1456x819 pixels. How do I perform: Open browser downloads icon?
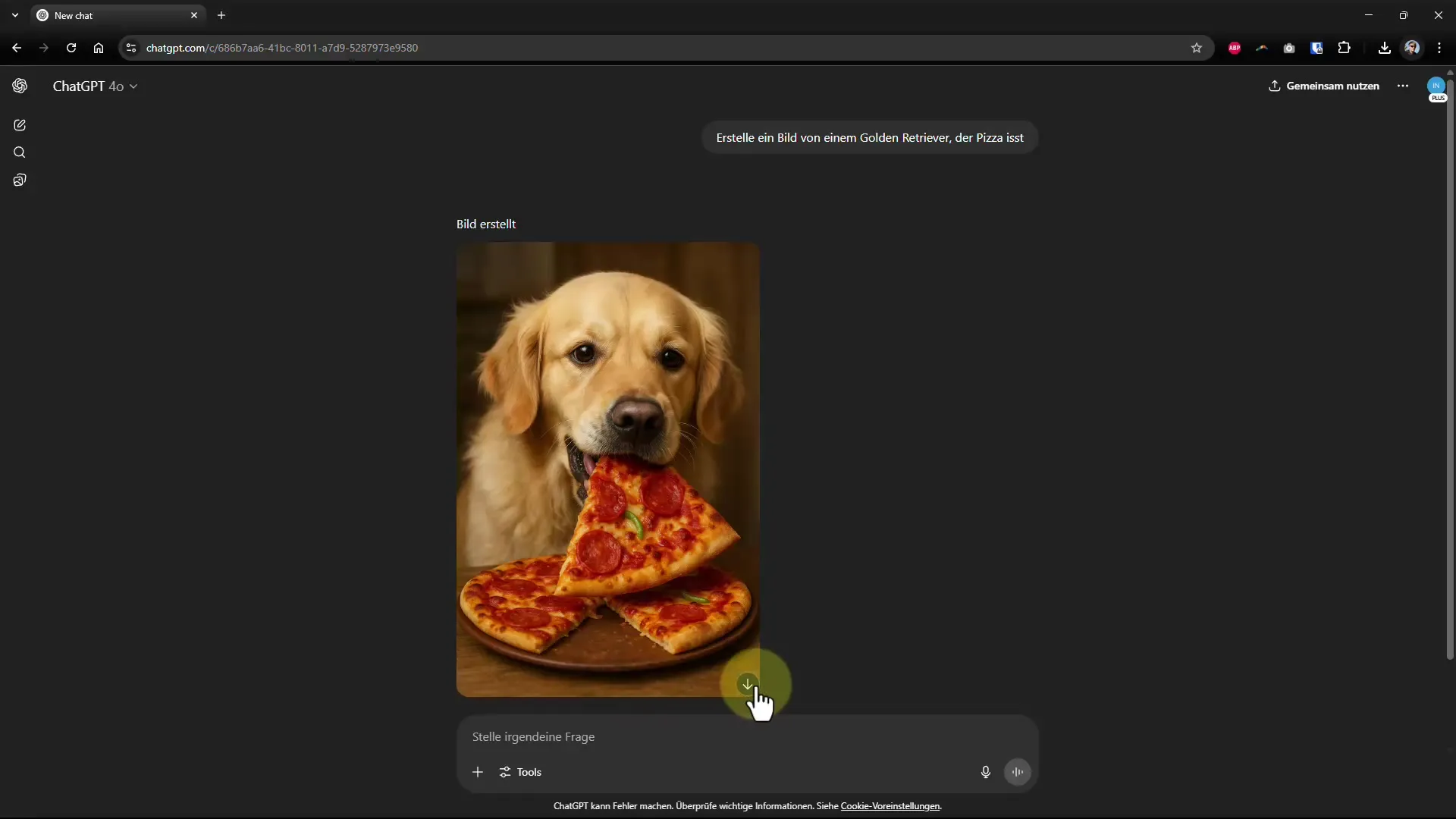tap(1385, 48)
